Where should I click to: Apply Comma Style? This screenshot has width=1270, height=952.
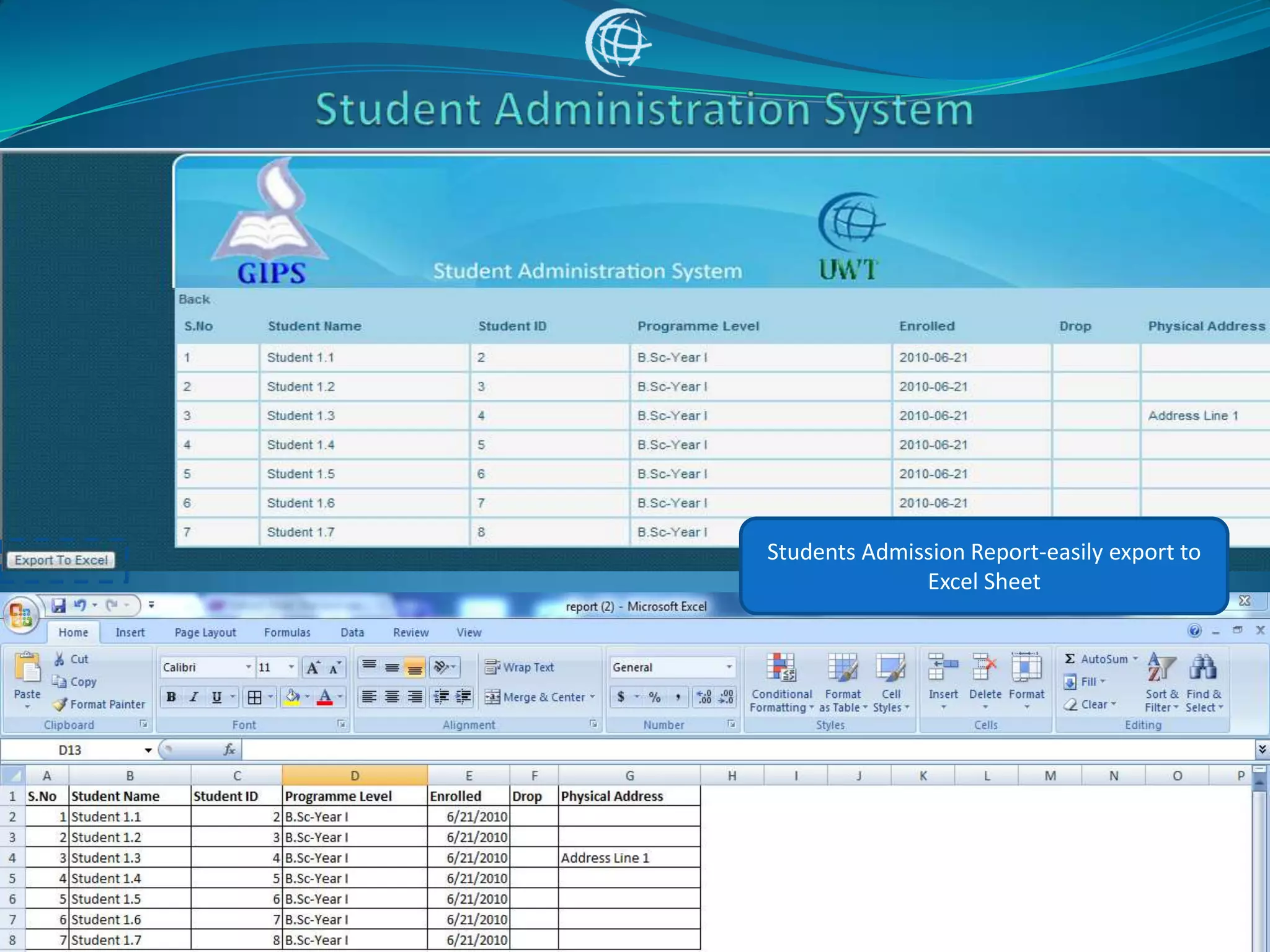(x=678, y=697)
